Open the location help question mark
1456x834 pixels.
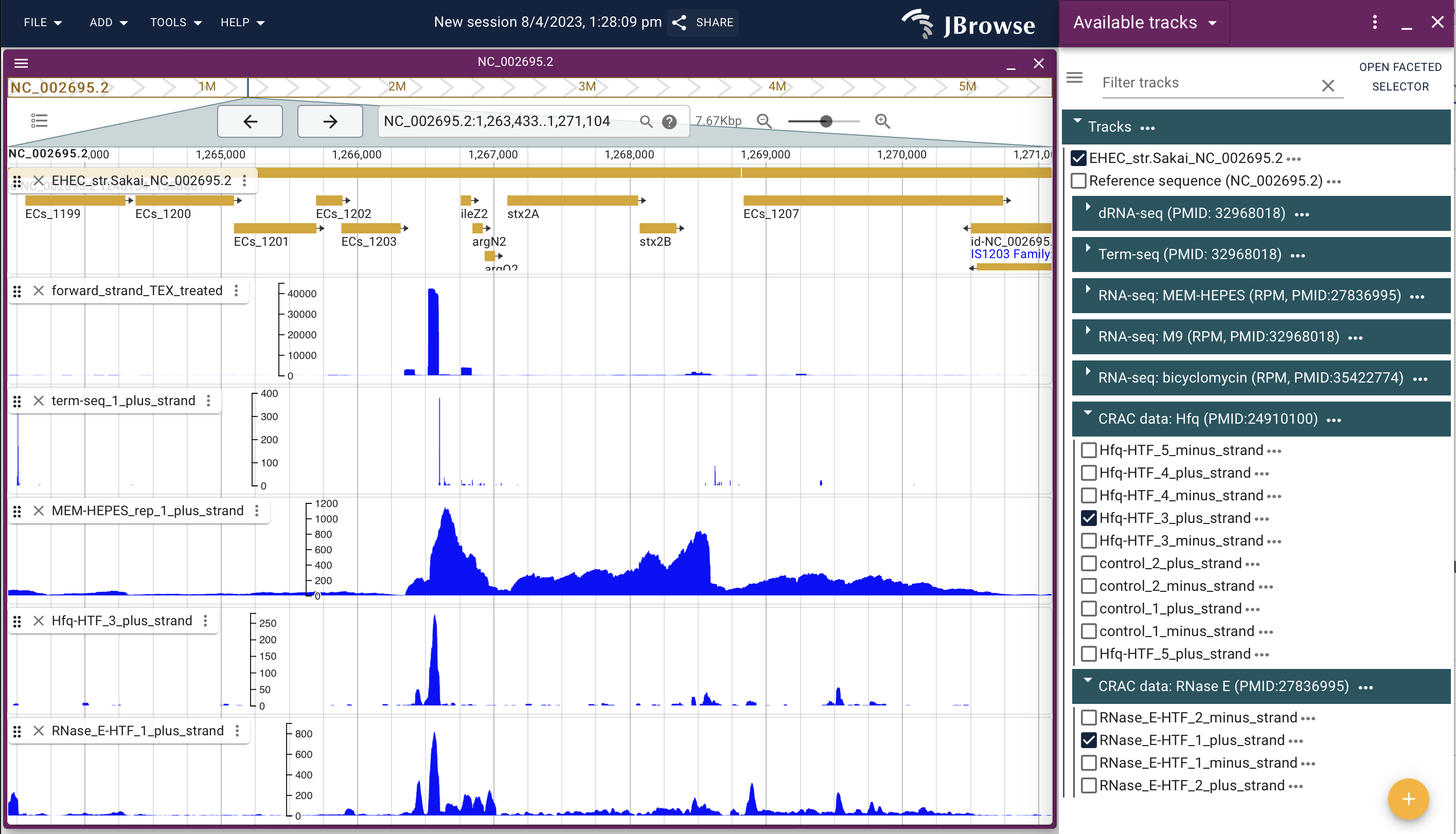point(669,121)
